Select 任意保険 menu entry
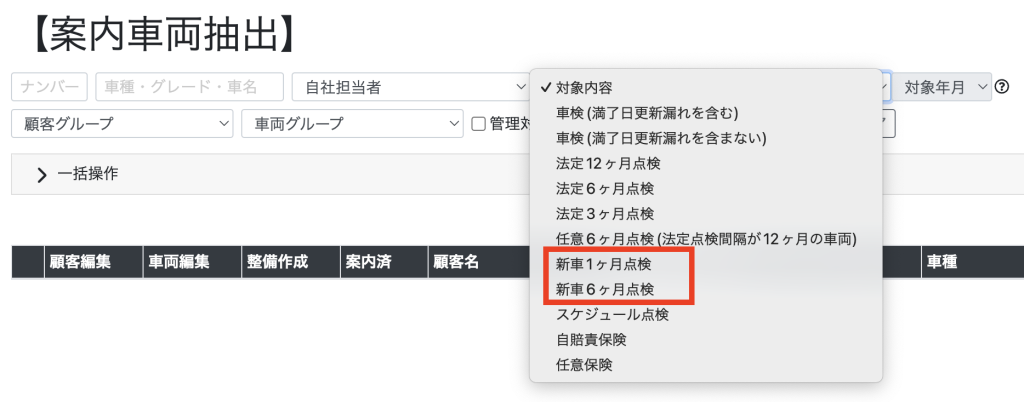 point(584,364)
